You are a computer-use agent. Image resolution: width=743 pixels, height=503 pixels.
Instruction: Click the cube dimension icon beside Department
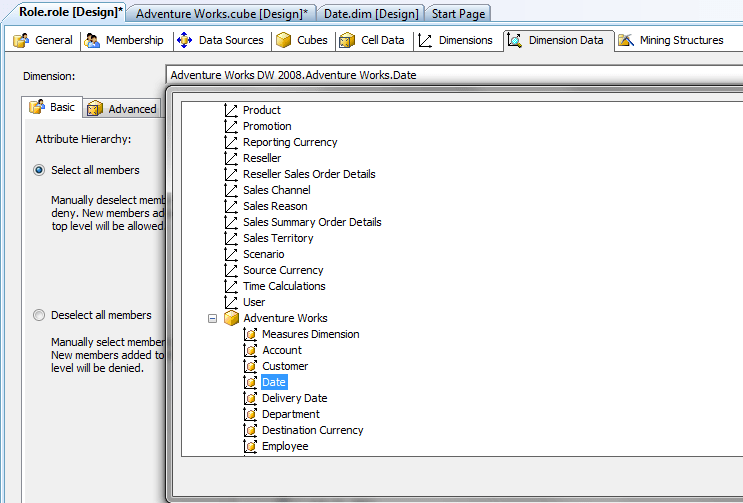click(x=250, y=414)
